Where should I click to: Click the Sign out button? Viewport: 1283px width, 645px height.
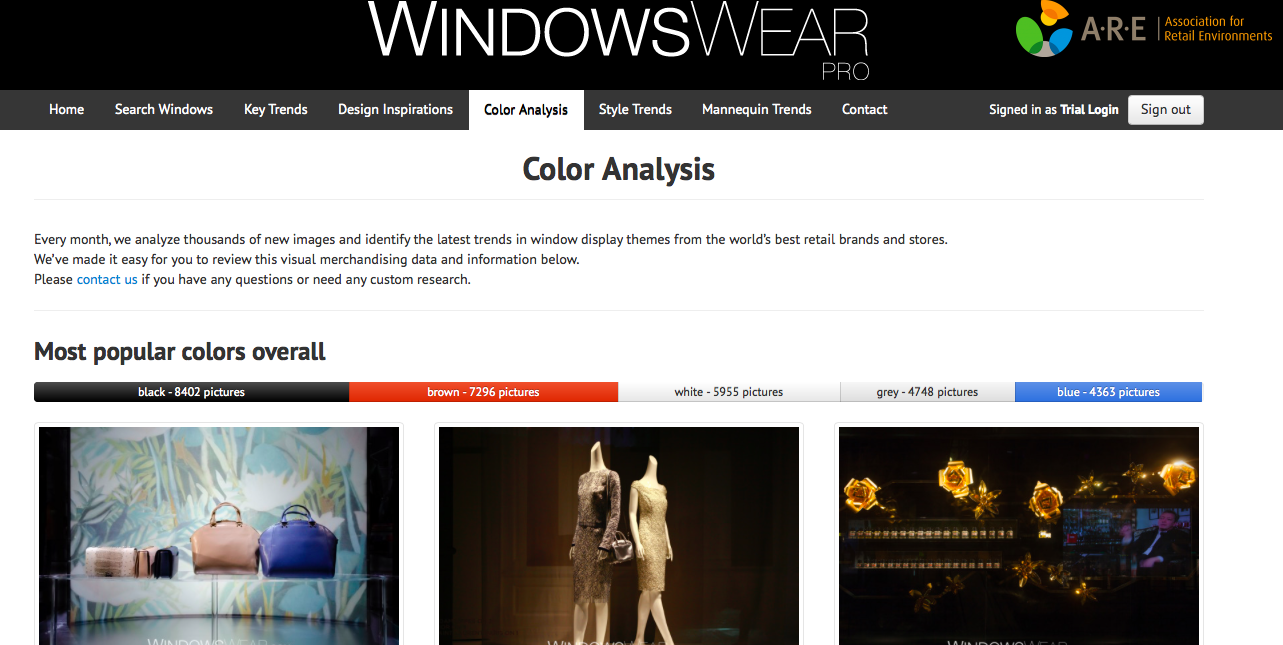1166,110
